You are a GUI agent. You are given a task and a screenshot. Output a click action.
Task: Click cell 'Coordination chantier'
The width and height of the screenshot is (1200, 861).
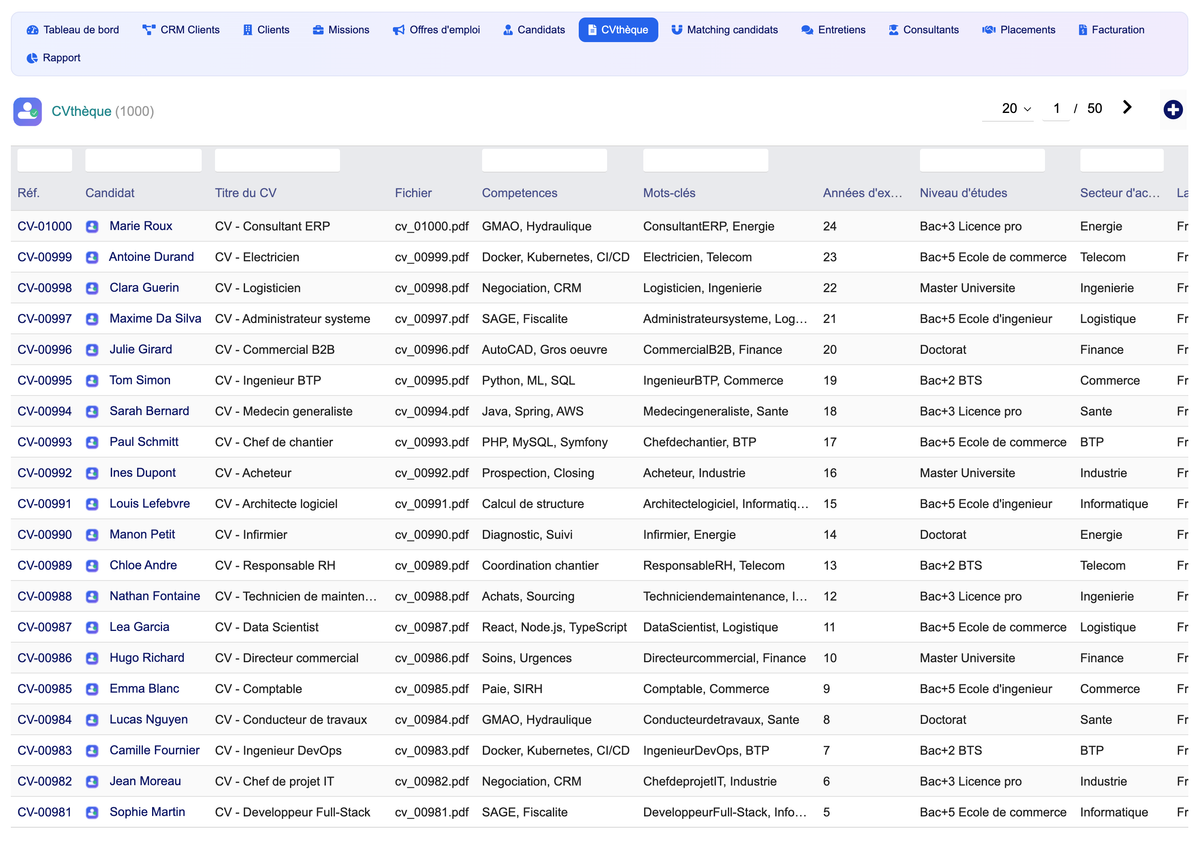tap(540, 566)
